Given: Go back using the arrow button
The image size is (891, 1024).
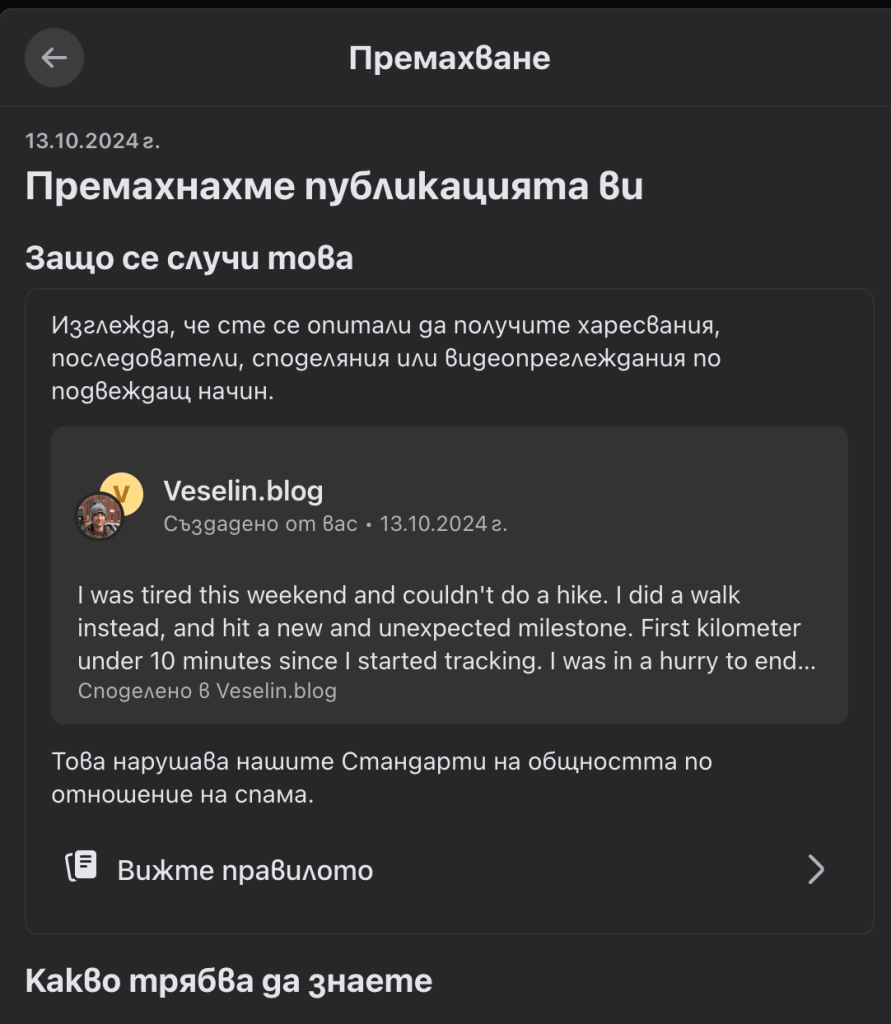Looking at the screenshot, I should (x=54, y=58).
